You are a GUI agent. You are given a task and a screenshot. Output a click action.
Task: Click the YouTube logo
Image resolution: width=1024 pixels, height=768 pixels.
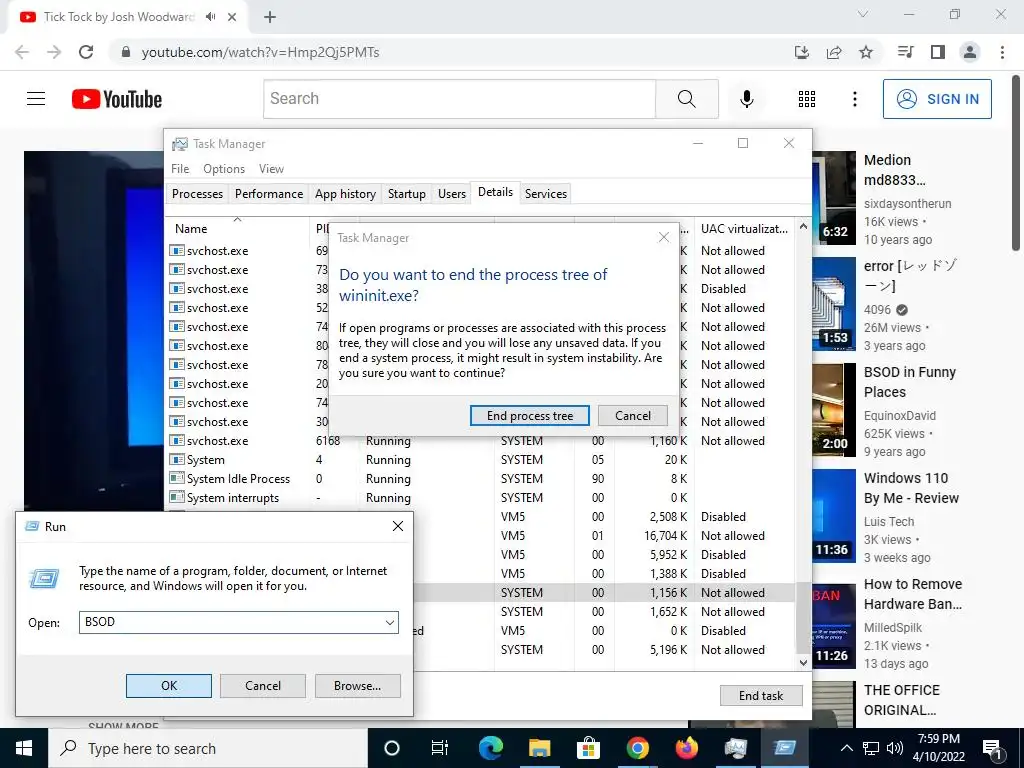117,99
